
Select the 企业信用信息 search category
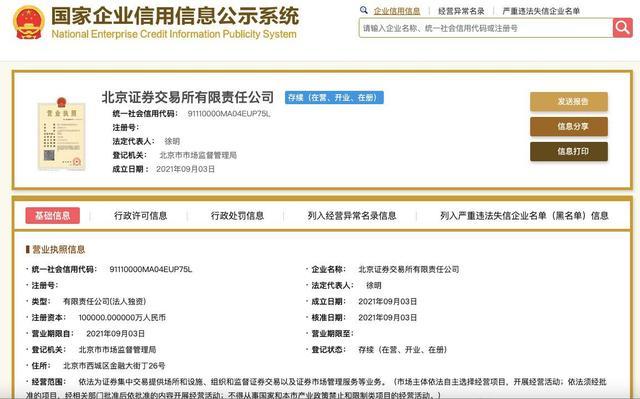click(397, 11)
